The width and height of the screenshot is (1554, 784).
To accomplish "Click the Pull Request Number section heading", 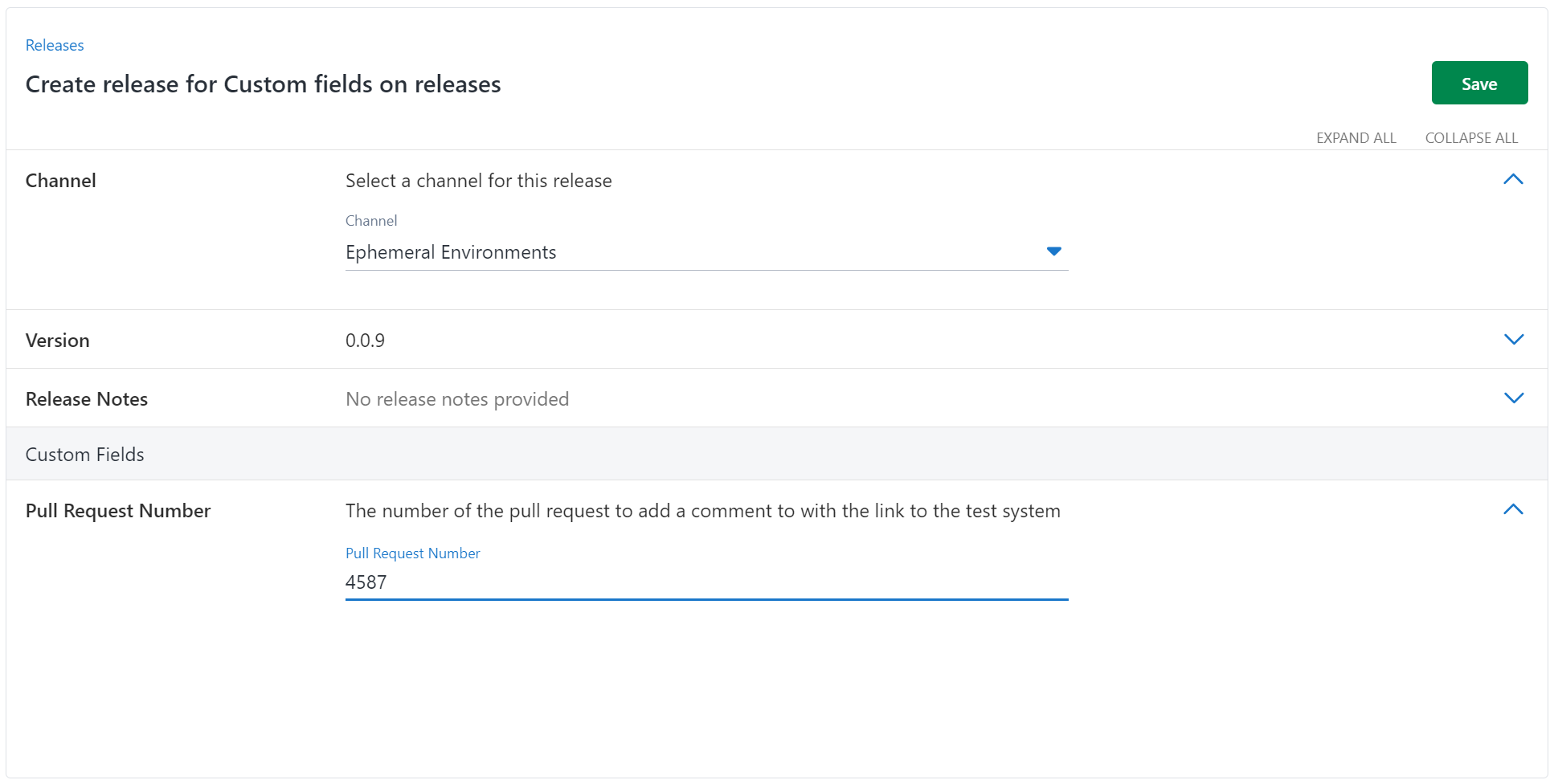I will coord(118,511).
